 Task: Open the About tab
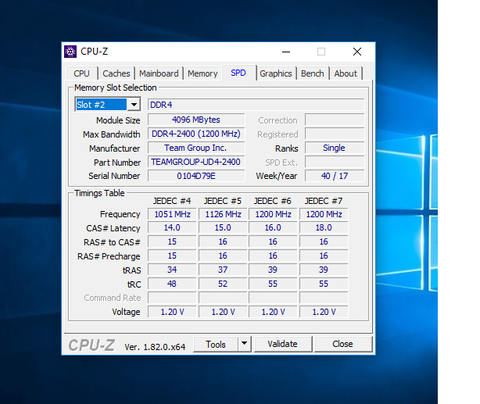(346, 73)
